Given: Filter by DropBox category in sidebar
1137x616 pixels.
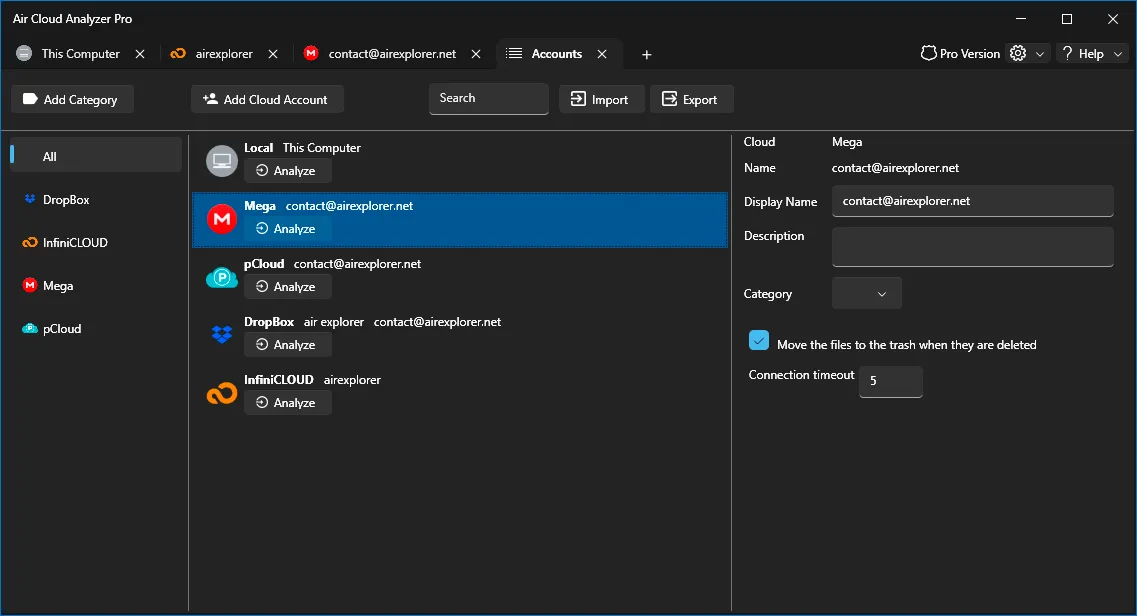Looking at the screenshot, I should [96, 199].
